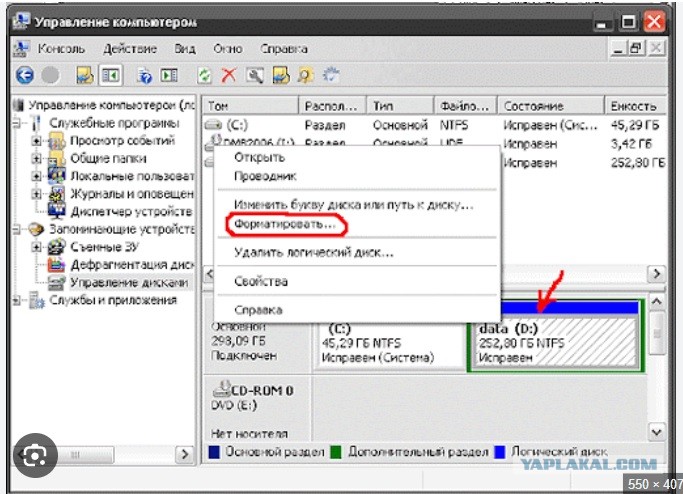Expand the Общие папки tree node

click(x=37, y=159)
